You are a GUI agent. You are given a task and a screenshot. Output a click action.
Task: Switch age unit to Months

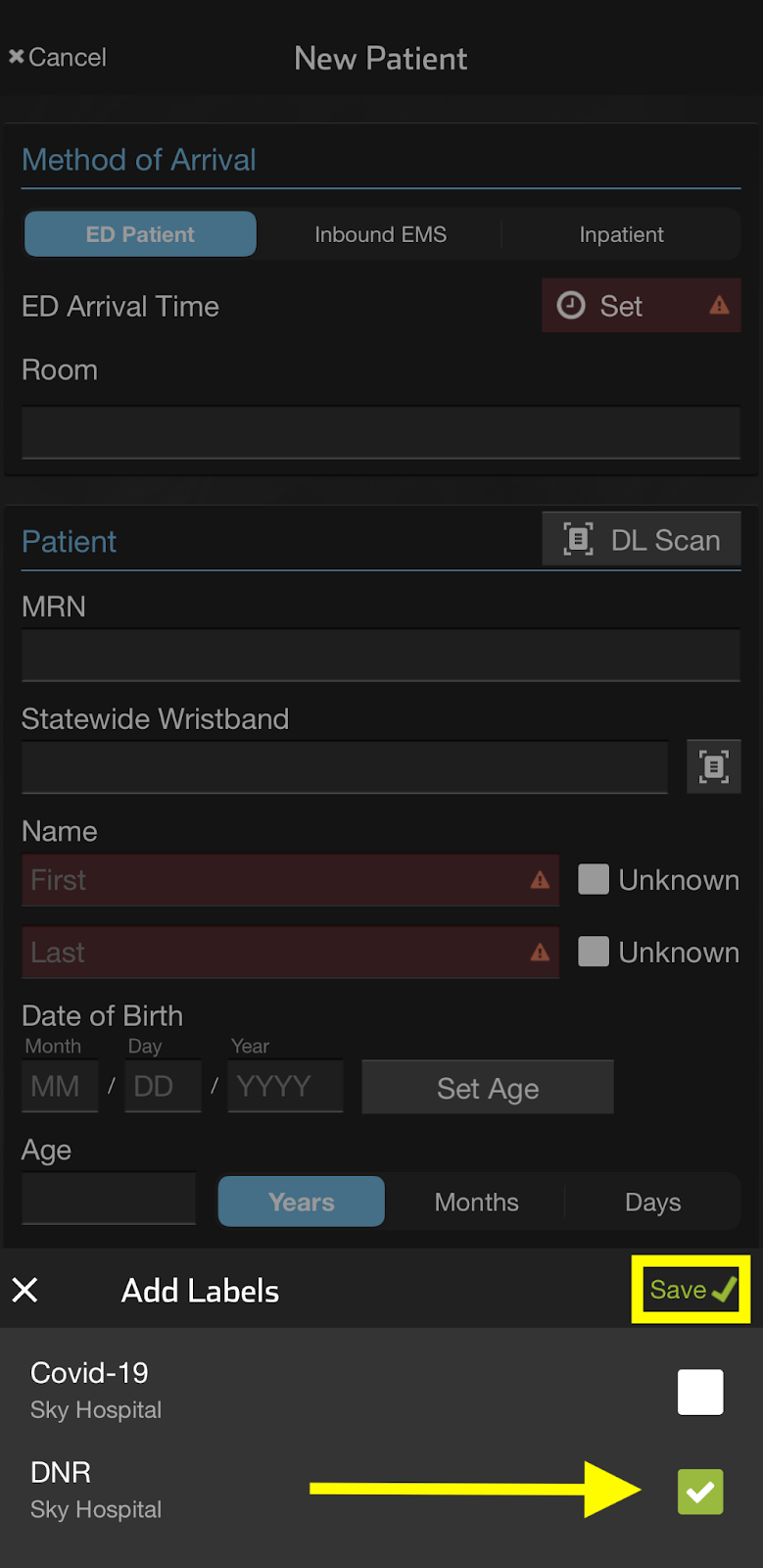(x=476, y=1201)
